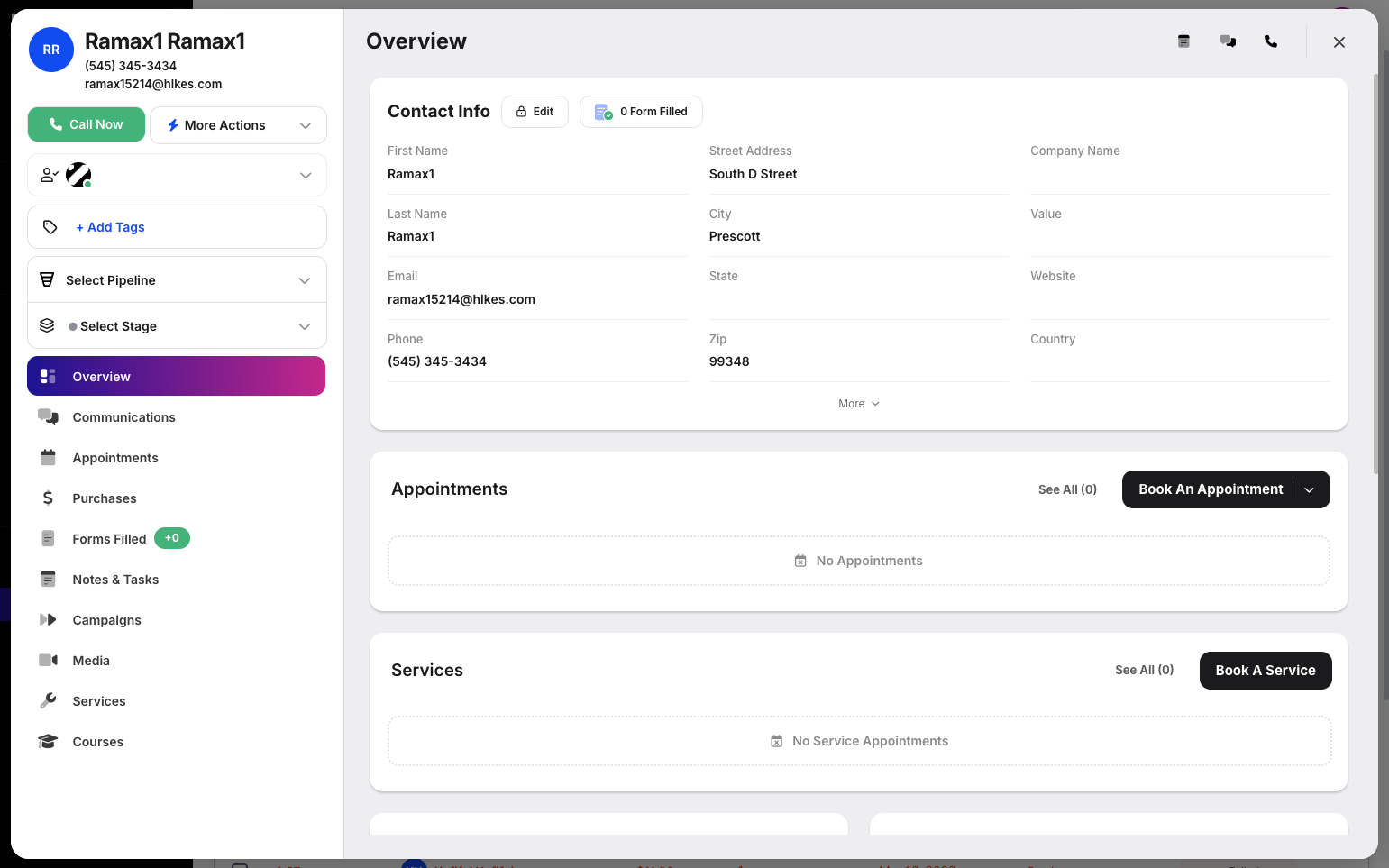
Task: Expand More contact info fields
Action: [858, 404]
